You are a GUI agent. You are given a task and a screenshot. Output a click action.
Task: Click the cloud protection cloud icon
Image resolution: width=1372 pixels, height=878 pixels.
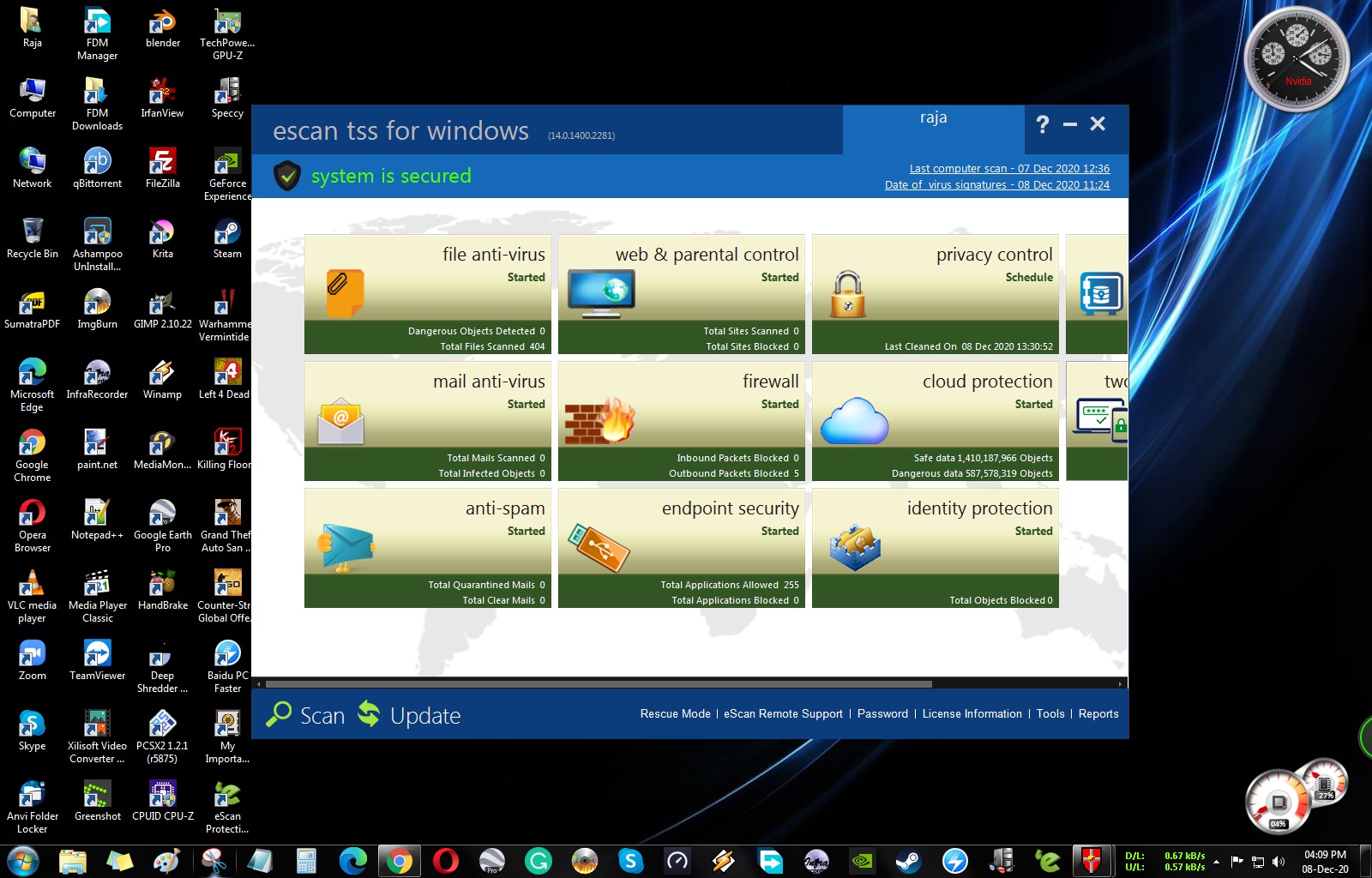pyautogui.click(x=854, y=419)
